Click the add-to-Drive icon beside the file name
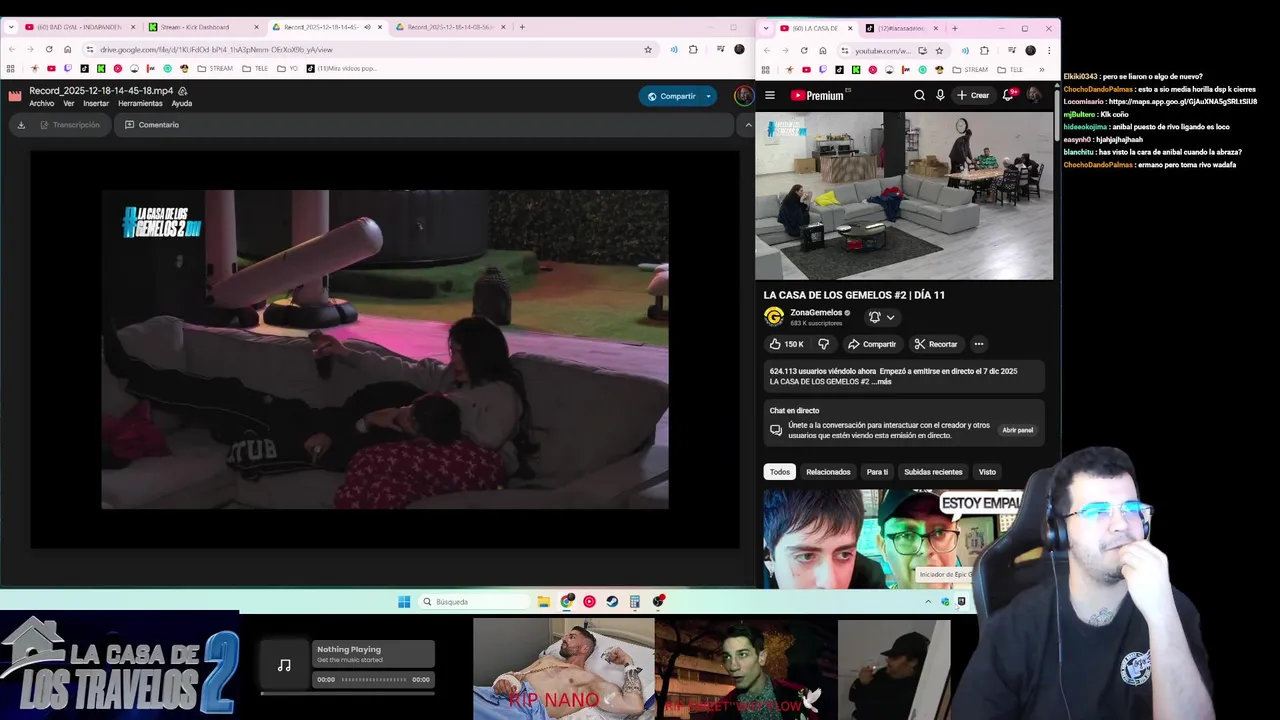Viewport: 1280px width, 720px height. coord(183,91)
